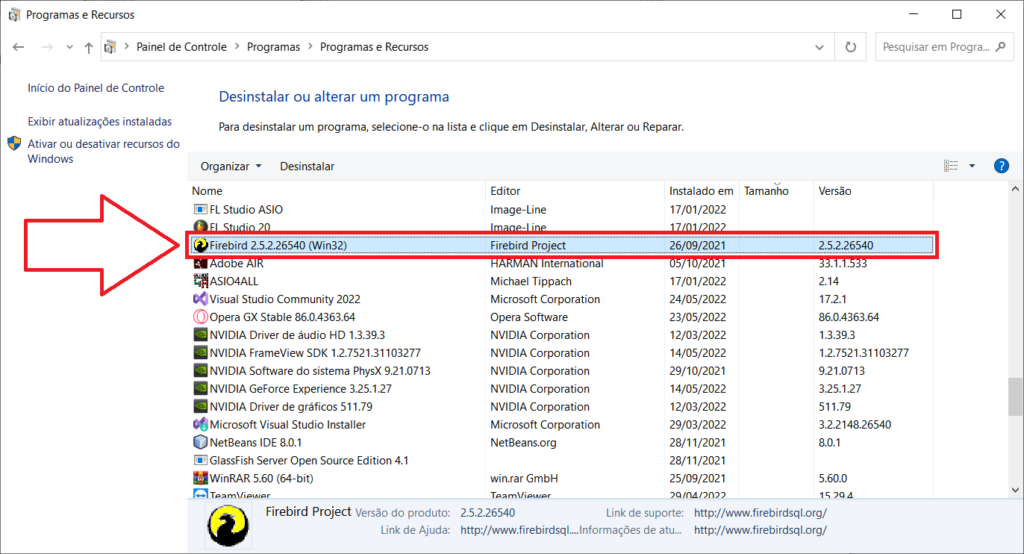Viewport: 1024px width, 554px height.
Task: Click the refresh button beside address bar
Action: [851, 47]
